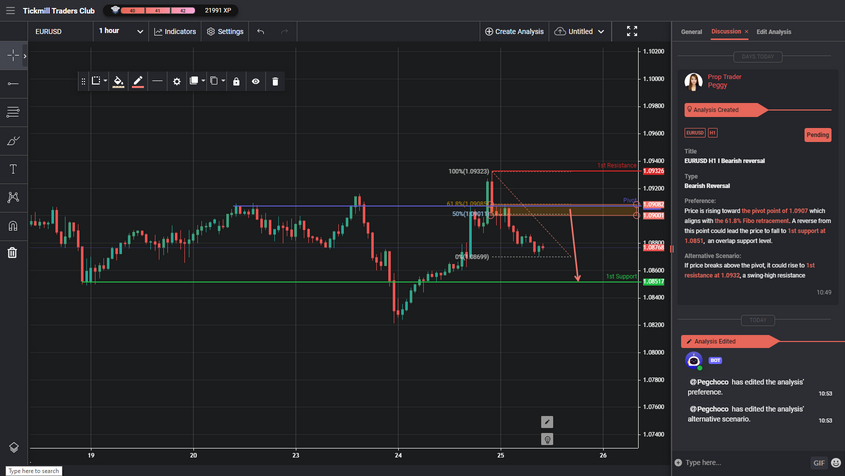Open the clone object dropdown
The height and width of the screenshot is (476, 845).
tap(217, 81)
